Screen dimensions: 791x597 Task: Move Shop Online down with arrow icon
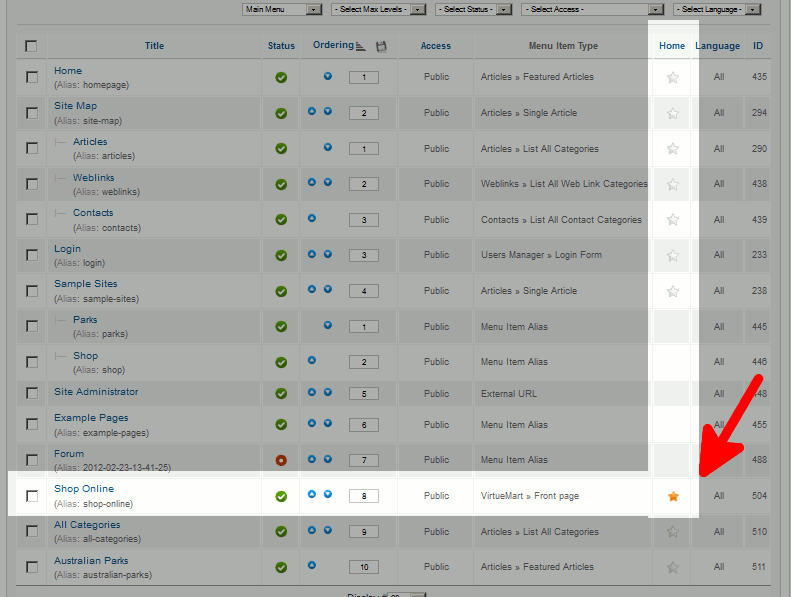[x=327, y=495]
